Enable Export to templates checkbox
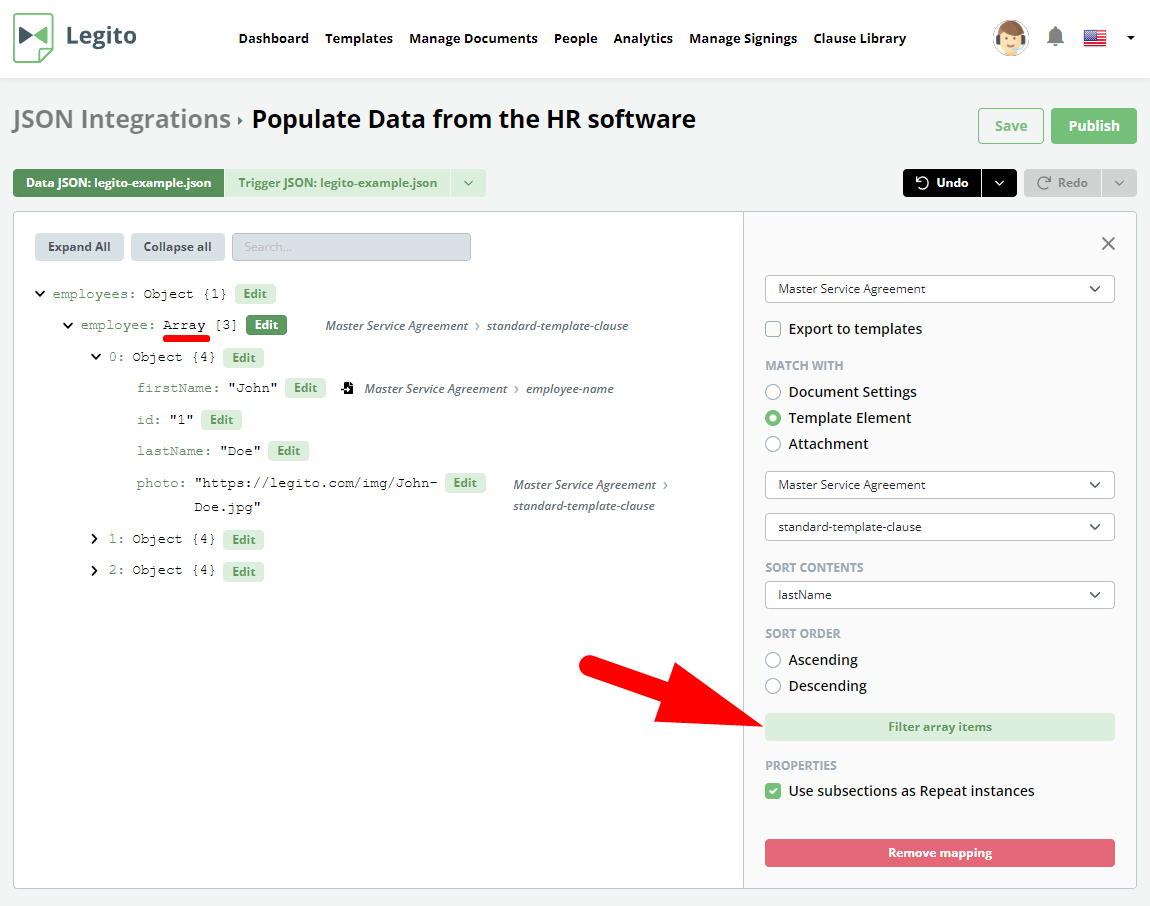The width and height of the screenshot is (1150, 906). click(773, 329)
